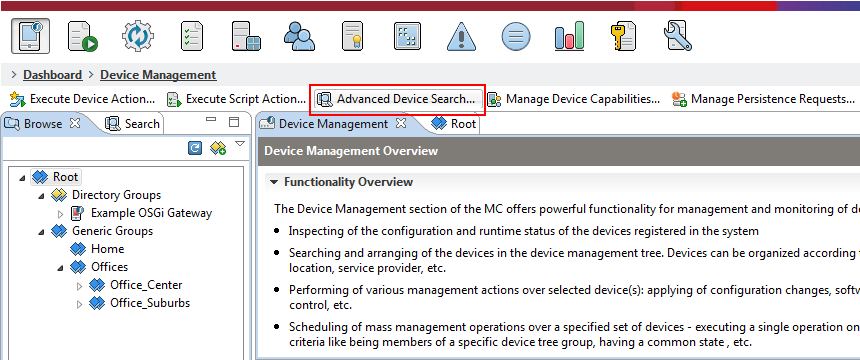Image resolution: width=860 pixels, height=360 pixels.
Task: Open the bar chart statistics icon
Action: (x=569, y=37)
